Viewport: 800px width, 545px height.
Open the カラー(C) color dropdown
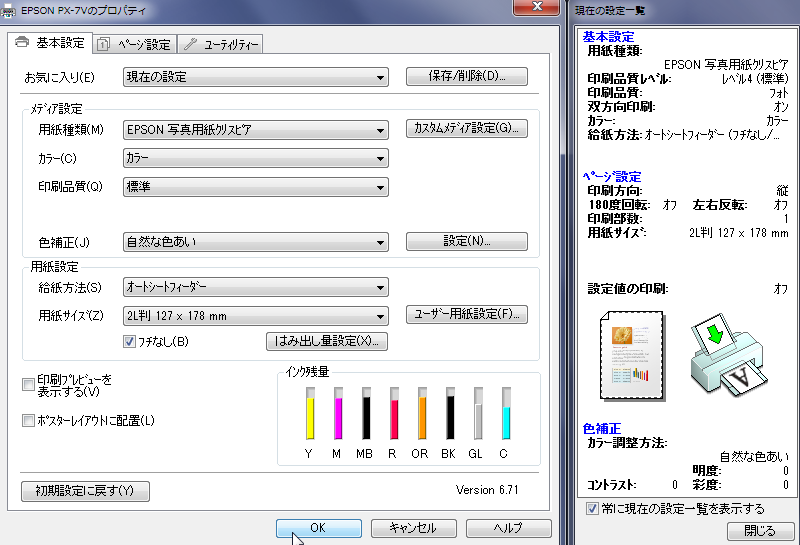point(256,158)
